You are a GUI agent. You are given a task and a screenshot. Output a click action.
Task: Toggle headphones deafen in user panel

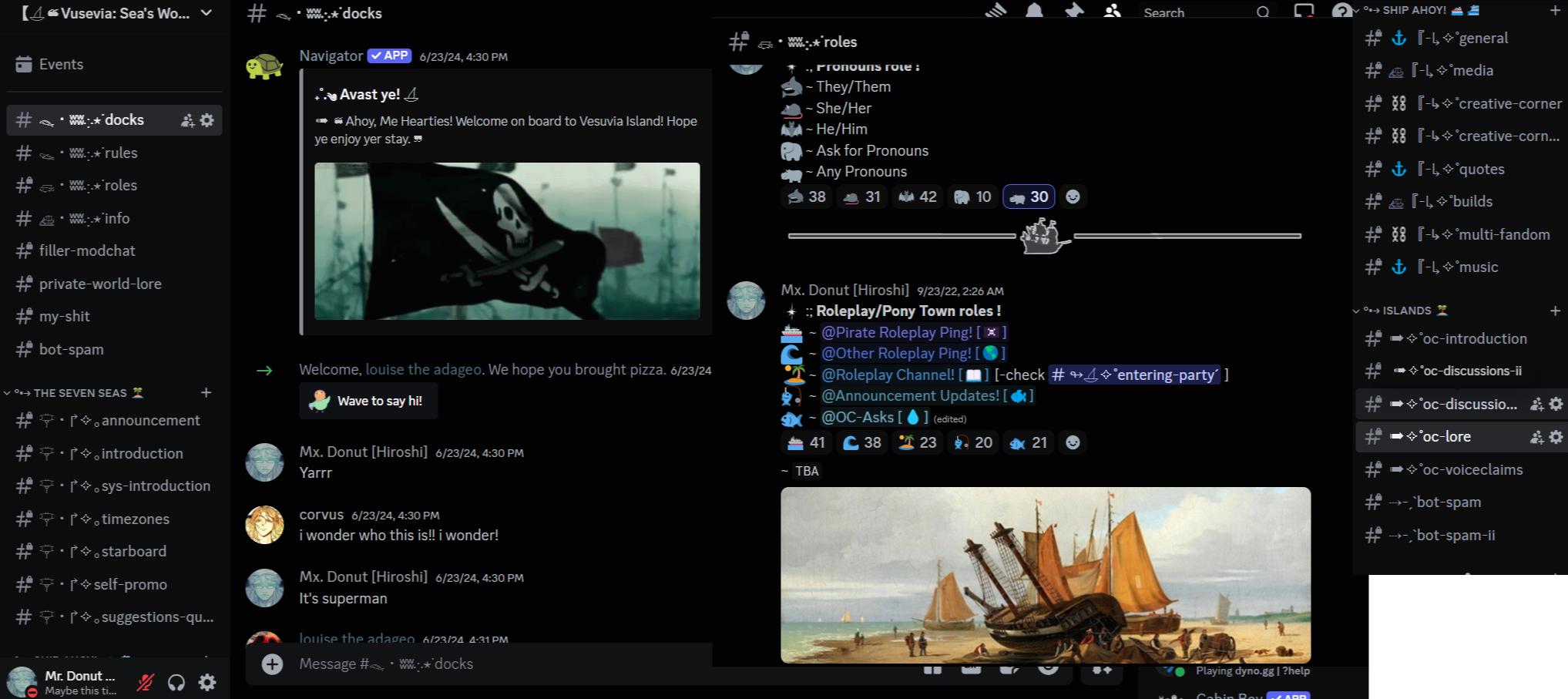[x=176, y=682]
